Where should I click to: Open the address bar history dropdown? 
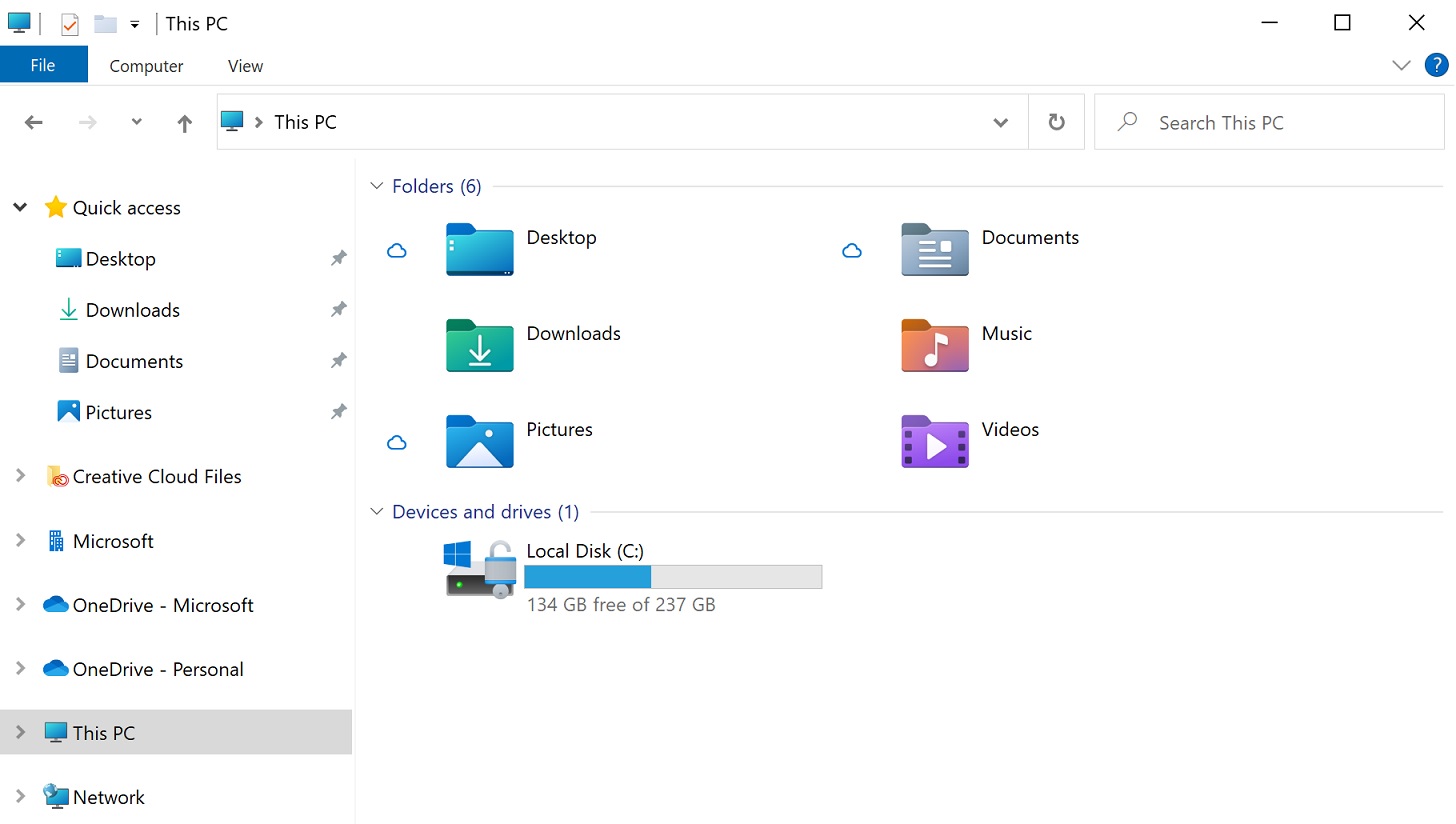(1000, 122)
